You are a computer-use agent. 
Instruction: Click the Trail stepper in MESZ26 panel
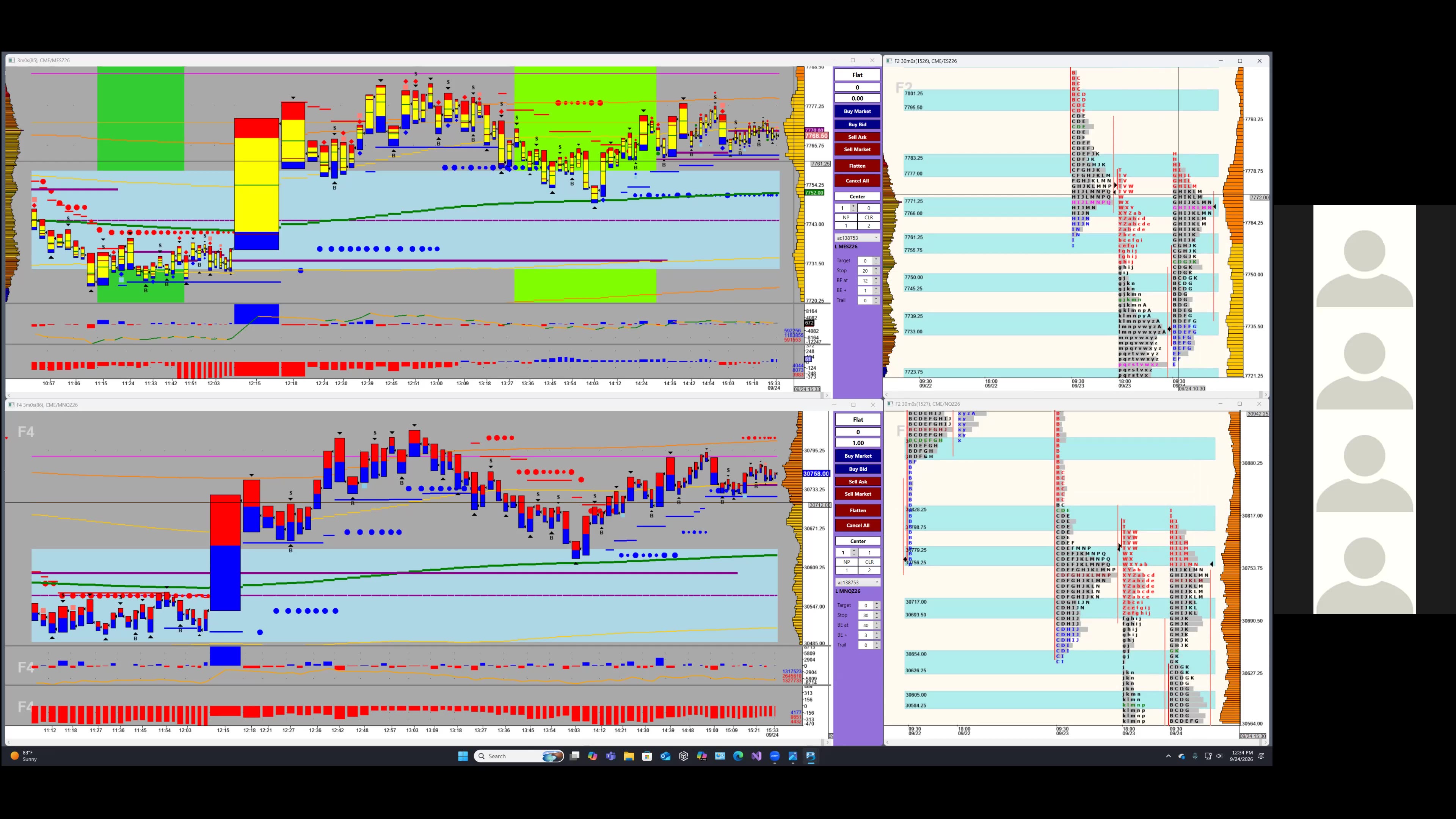pyautogui.click(x=876, y=301)
